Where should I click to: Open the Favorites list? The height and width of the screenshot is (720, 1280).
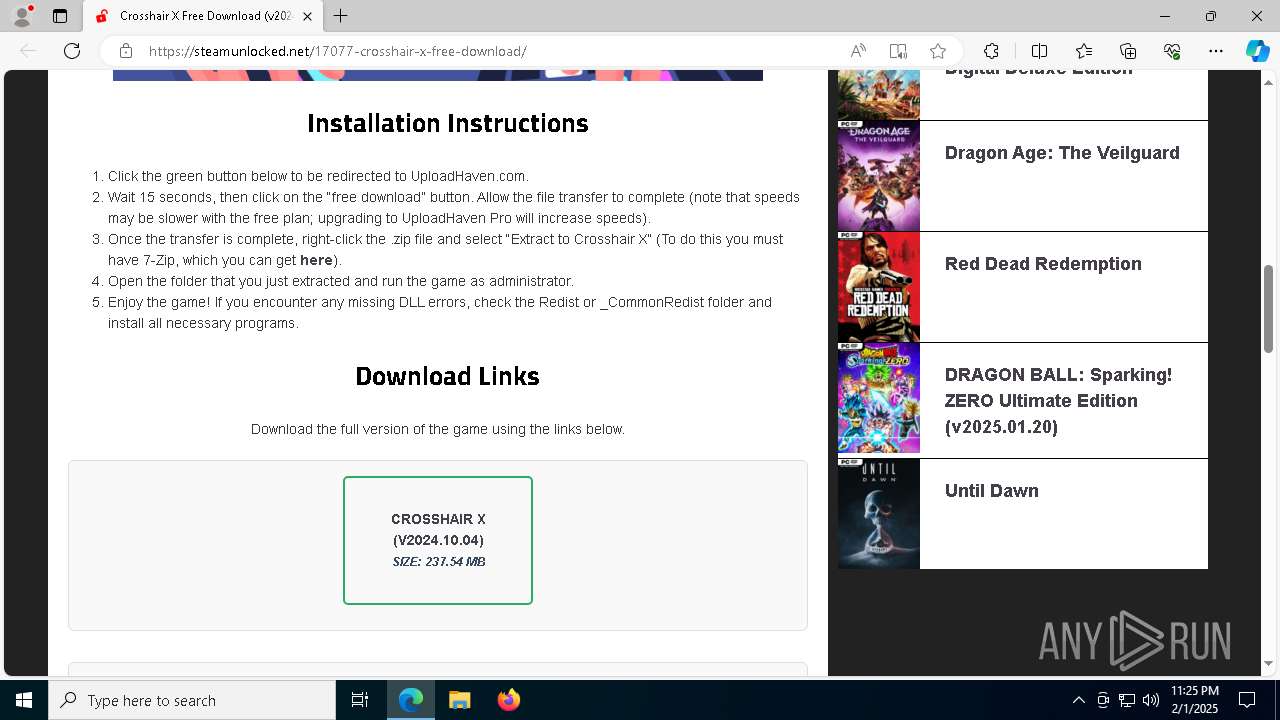click(x=1084, y=51)
